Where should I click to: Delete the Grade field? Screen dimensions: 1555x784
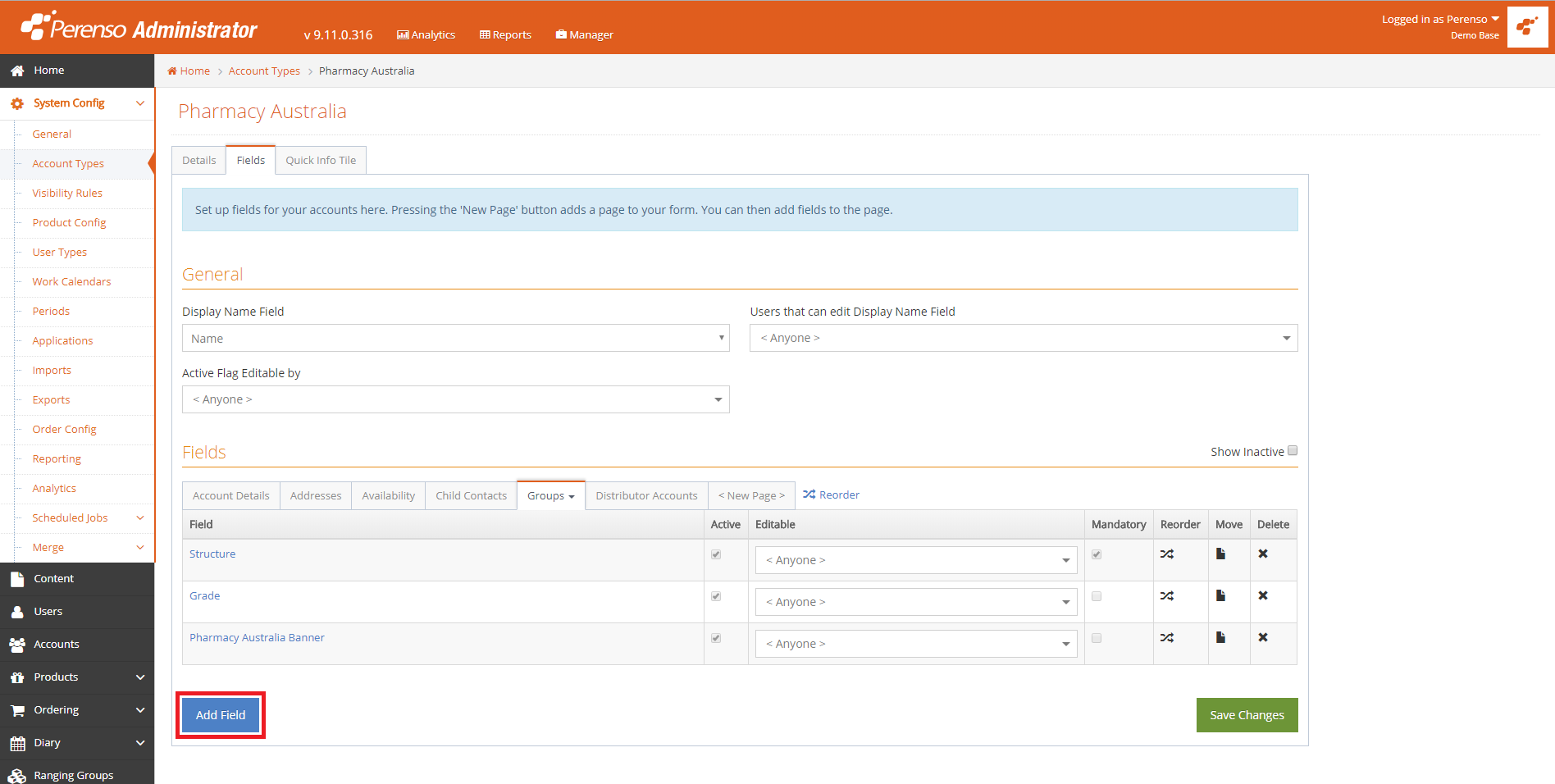click(x=1263, y=596)
